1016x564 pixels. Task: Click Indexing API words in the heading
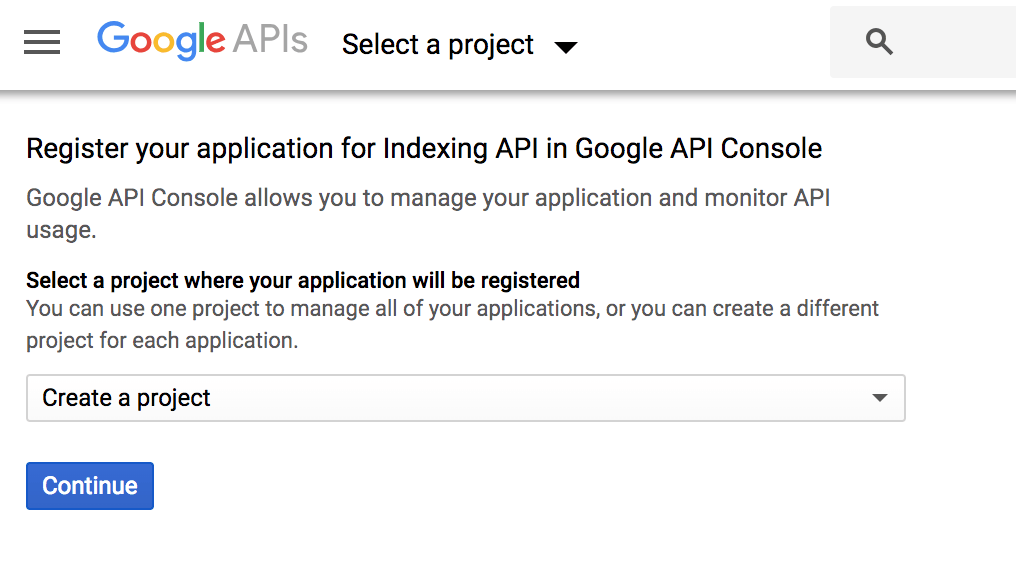[460, 149]
